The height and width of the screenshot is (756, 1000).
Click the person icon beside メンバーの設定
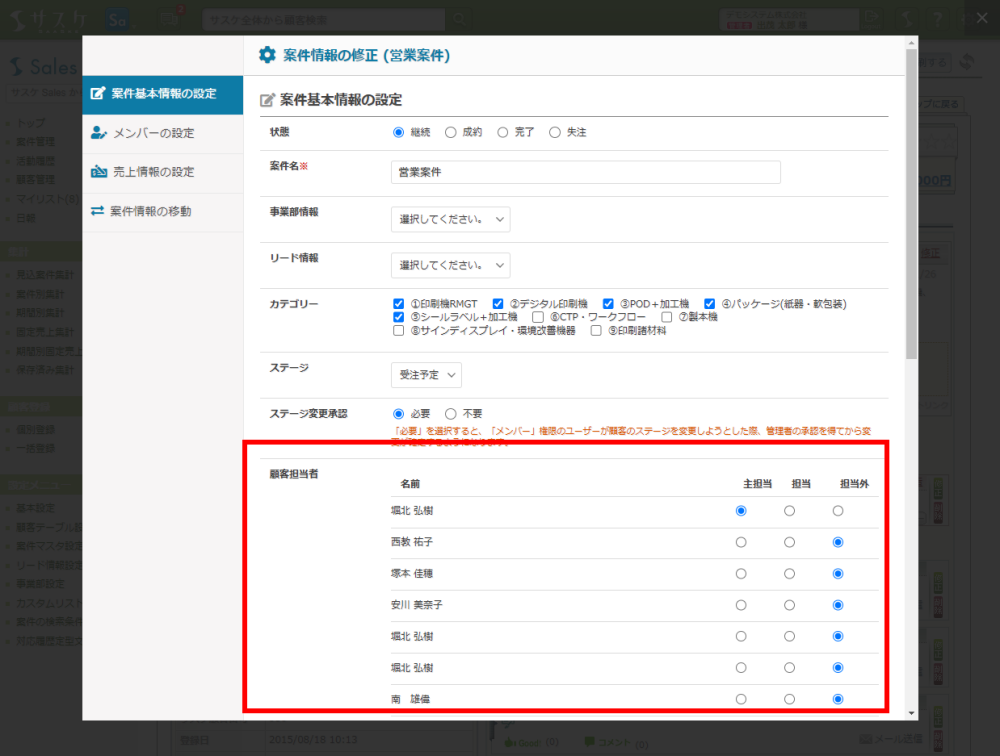(99, 133)
